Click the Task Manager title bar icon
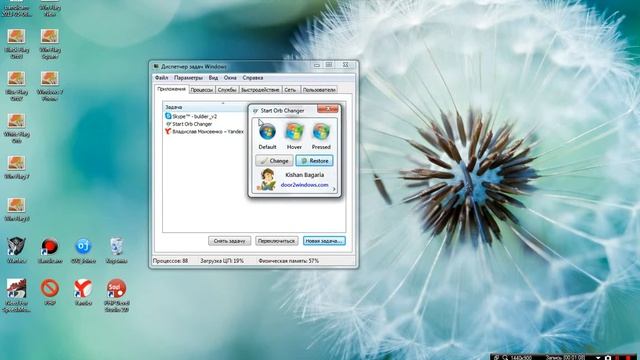Image resolution: width=640 pixels, height=360 pixels. pyautogui.click(x=156, y=67)
